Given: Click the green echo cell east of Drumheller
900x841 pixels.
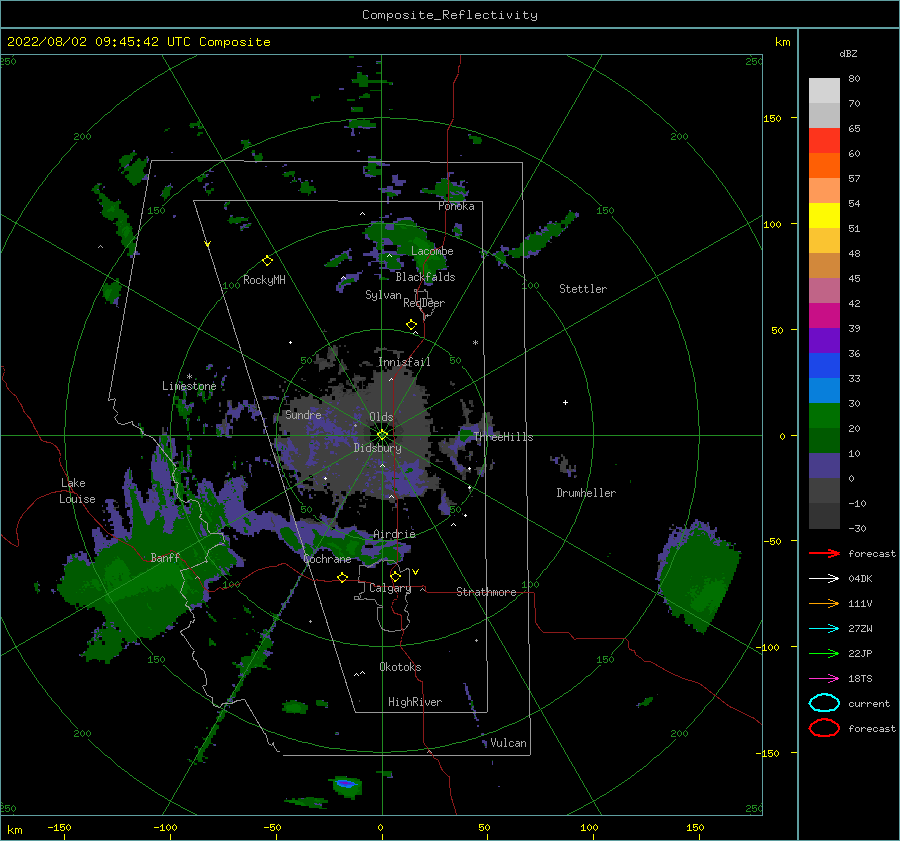Looking at the screenshot, I should click(699, 577).
